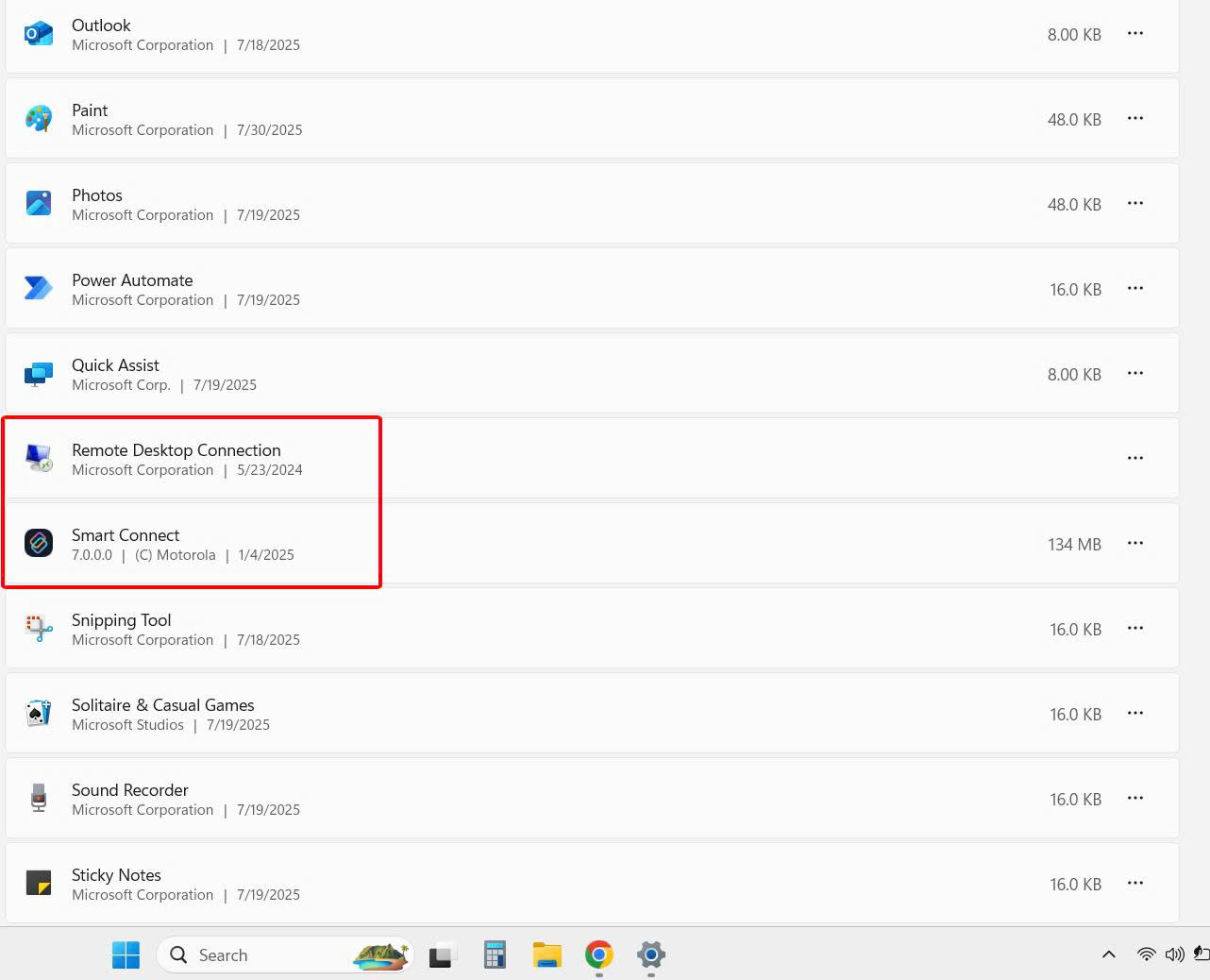Open more options for Remote Desktop Connection
The height and width of the screenshot is (980, 1210).
point(1134,459)
